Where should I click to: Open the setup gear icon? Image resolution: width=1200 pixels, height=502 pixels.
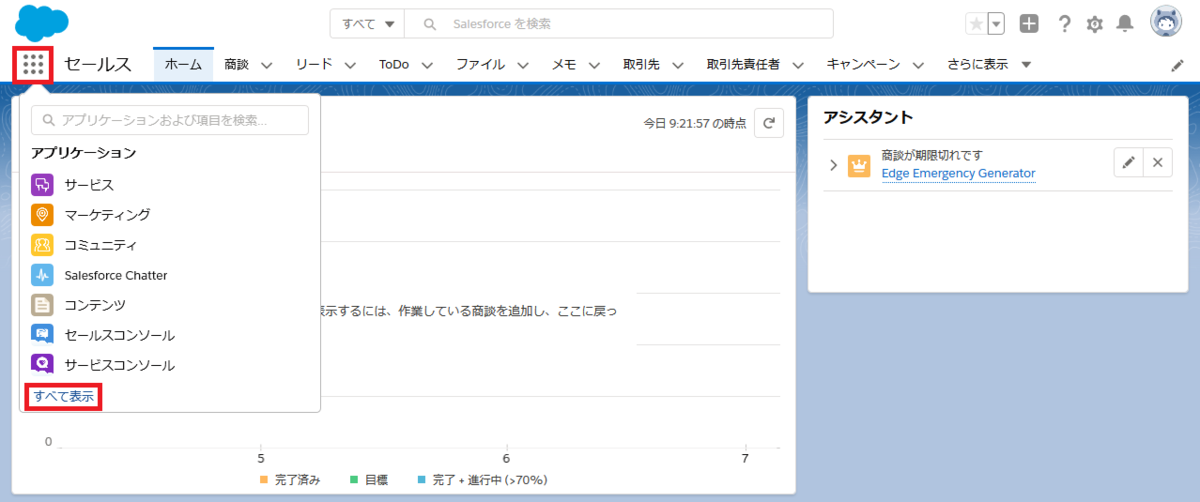pyautogui.click(x=1095, y=23)
